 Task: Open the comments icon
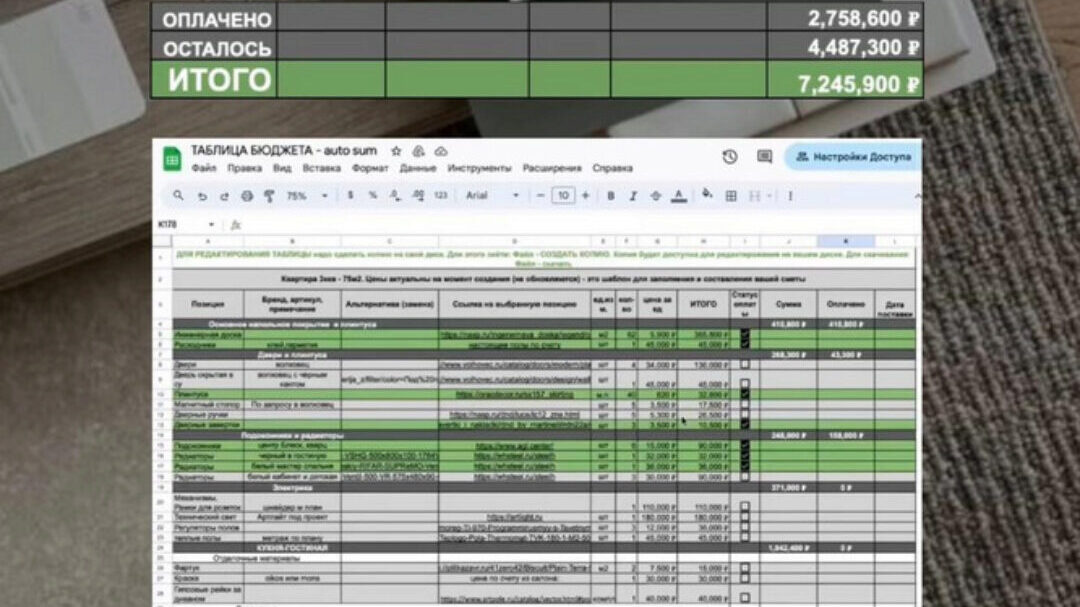[x=764, y=157]
